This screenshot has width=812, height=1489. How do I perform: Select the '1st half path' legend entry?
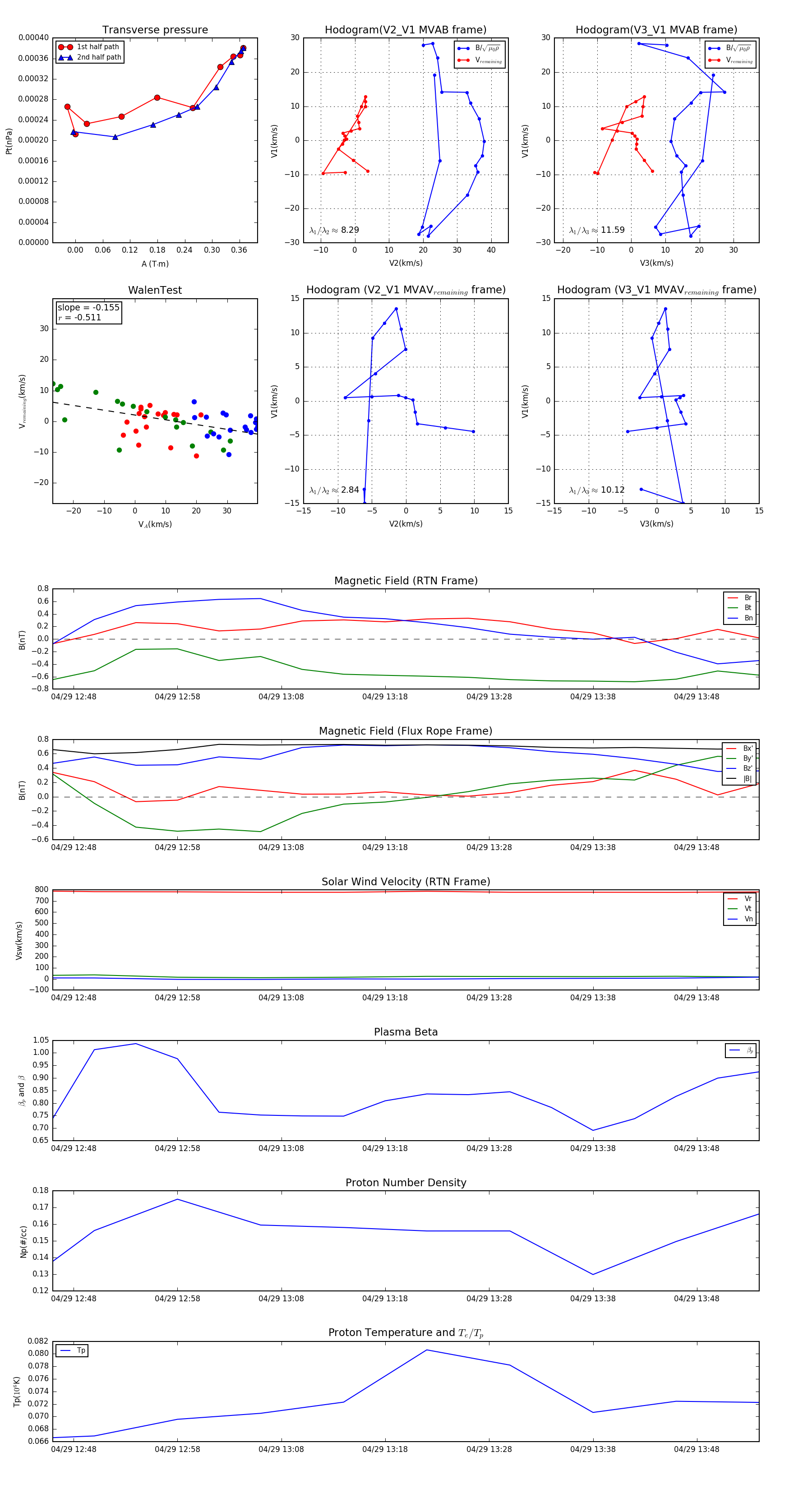pyautogui.click(x=89, y=47)
